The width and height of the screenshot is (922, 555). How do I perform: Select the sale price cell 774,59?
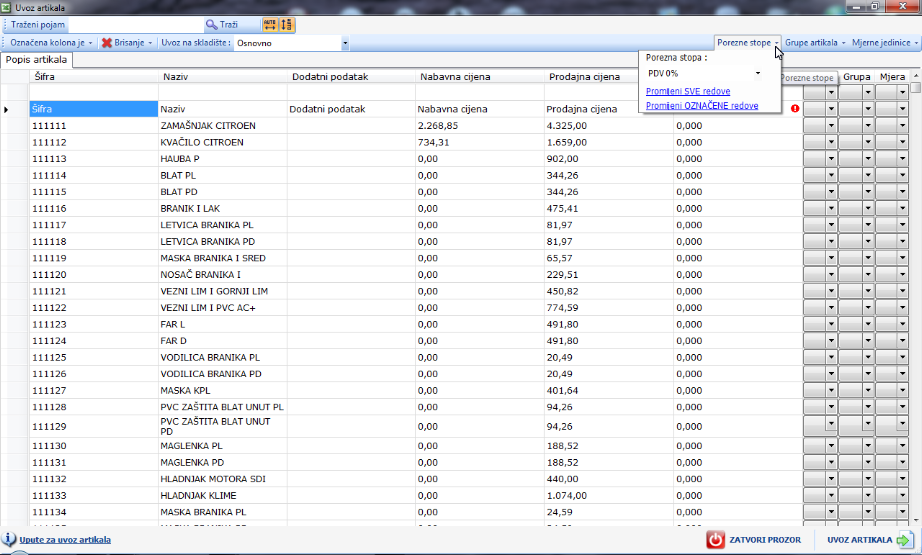(609, 307)
